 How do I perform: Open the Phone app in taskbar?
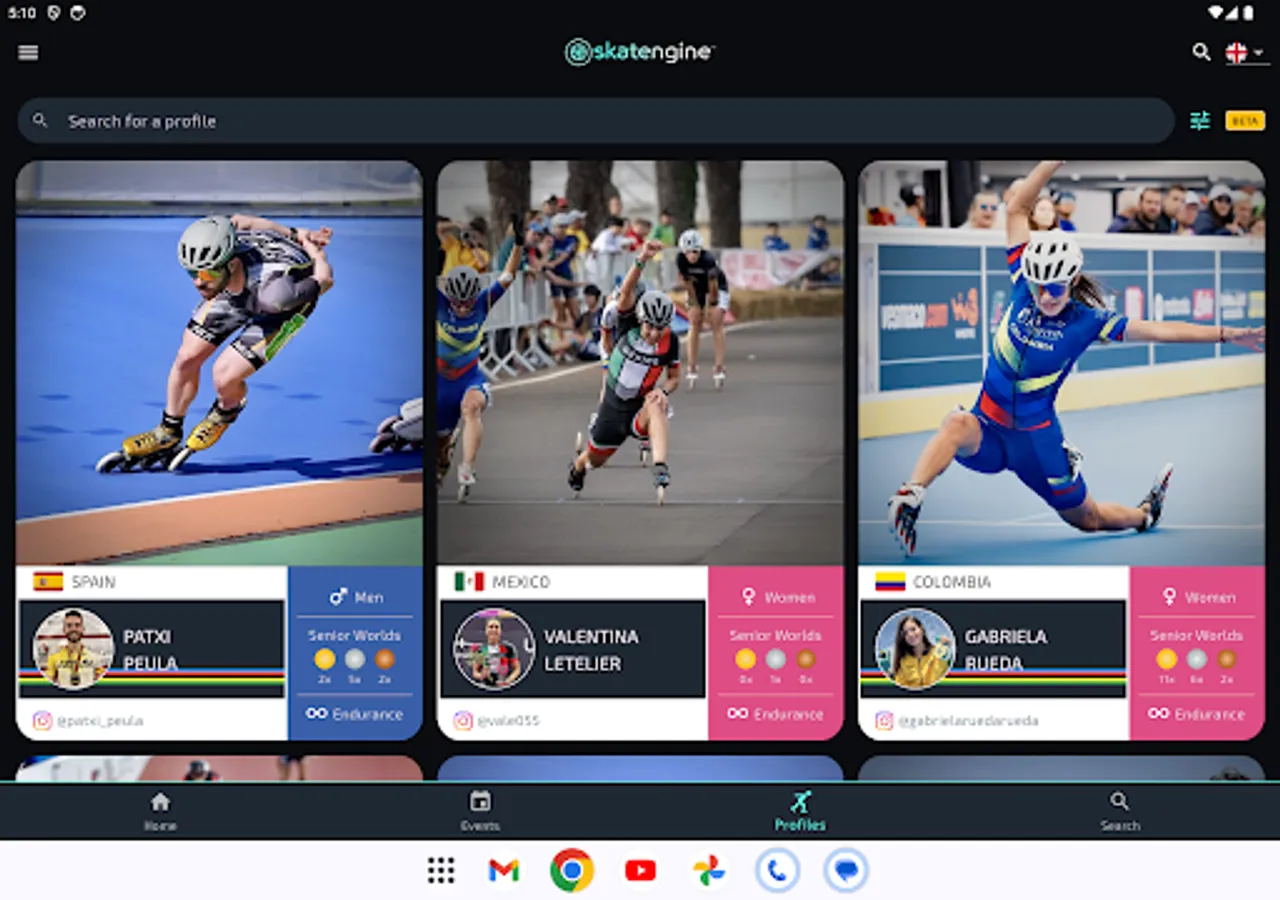tap(777, 870)
